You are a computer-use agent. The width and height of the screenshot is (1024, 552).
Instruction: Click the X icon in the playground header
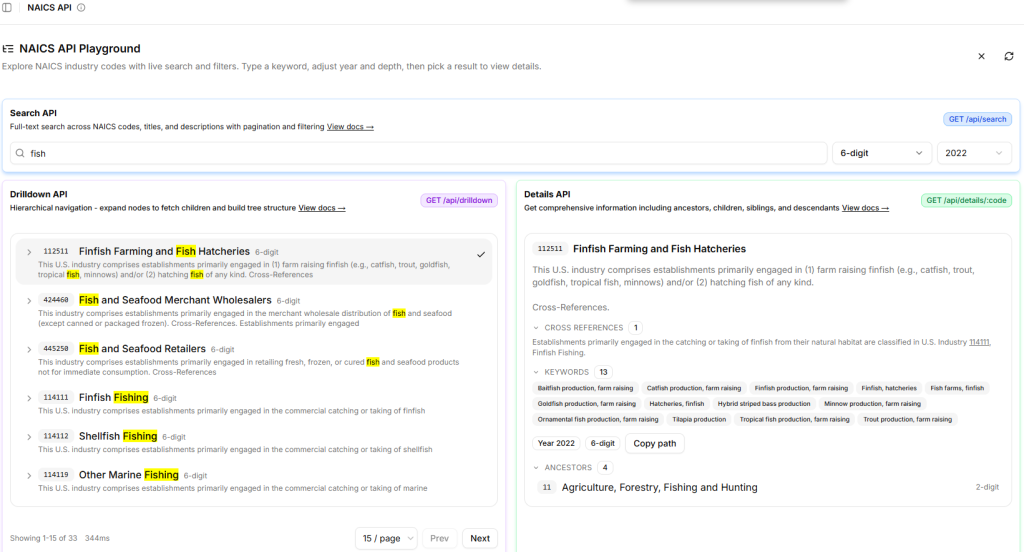pos(981,56)
